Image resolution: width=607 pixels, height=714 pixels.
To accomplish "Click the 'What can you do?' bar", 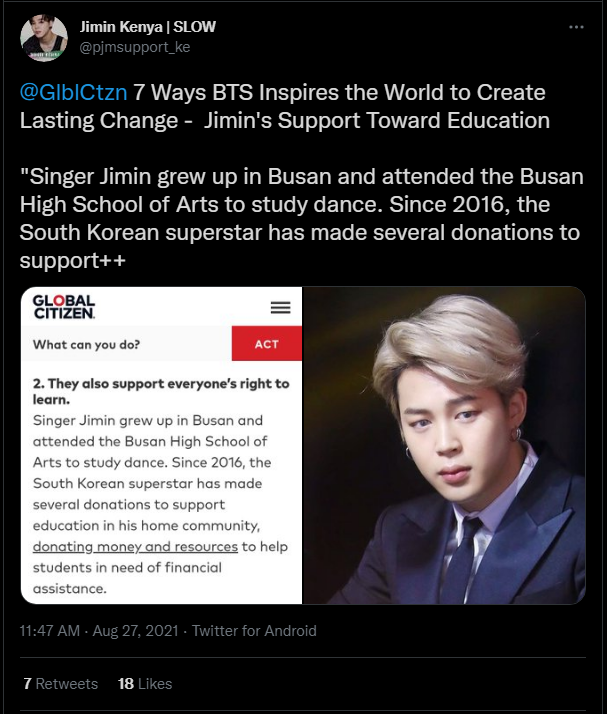I will click(127, 344).
